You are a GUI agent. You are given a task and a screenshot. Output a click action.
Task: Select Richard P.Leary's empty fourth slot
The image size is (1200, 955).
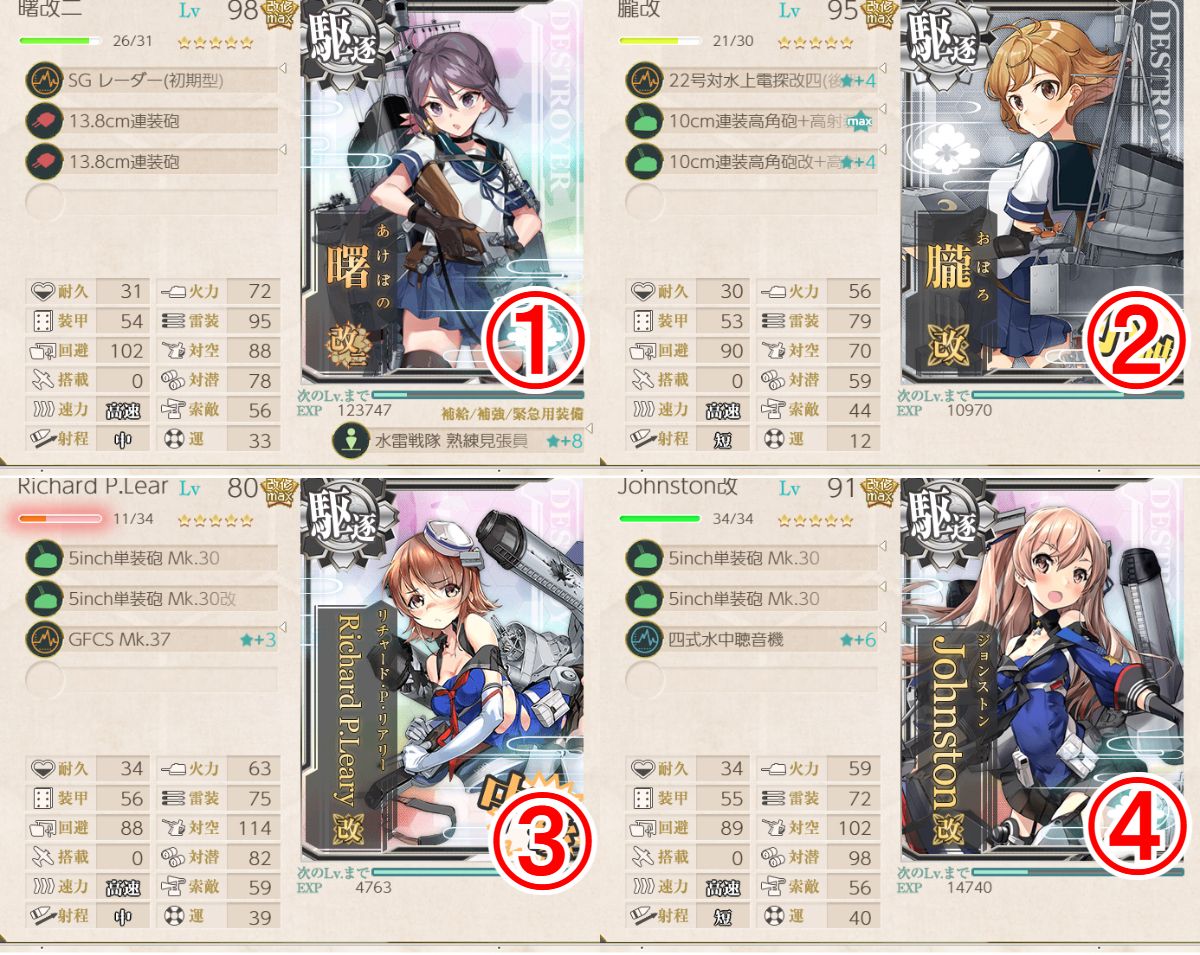(x=152, y=680)
